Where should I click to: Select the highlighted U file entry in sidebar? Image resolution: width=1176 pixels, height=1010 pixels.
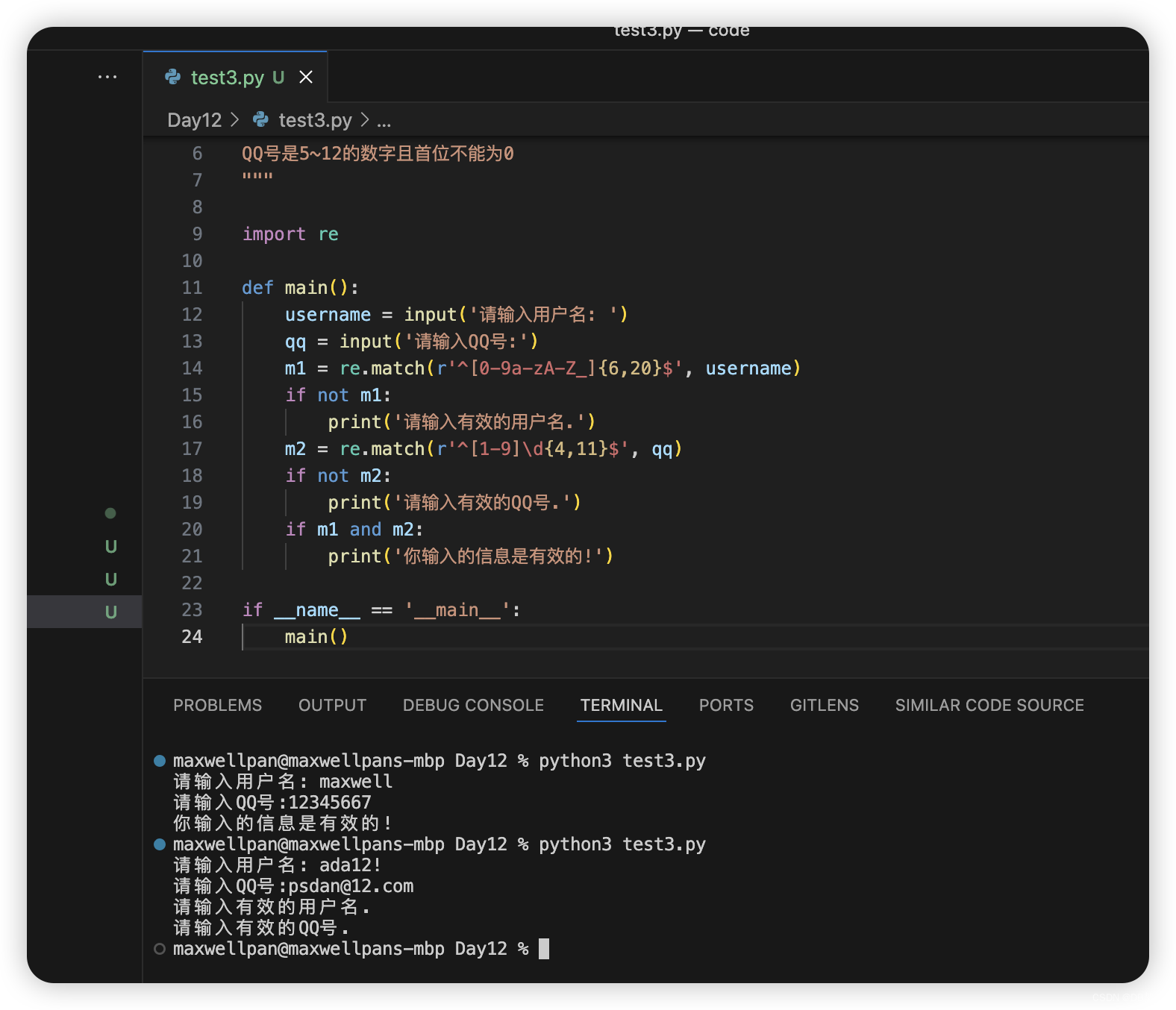click(84, 612)
